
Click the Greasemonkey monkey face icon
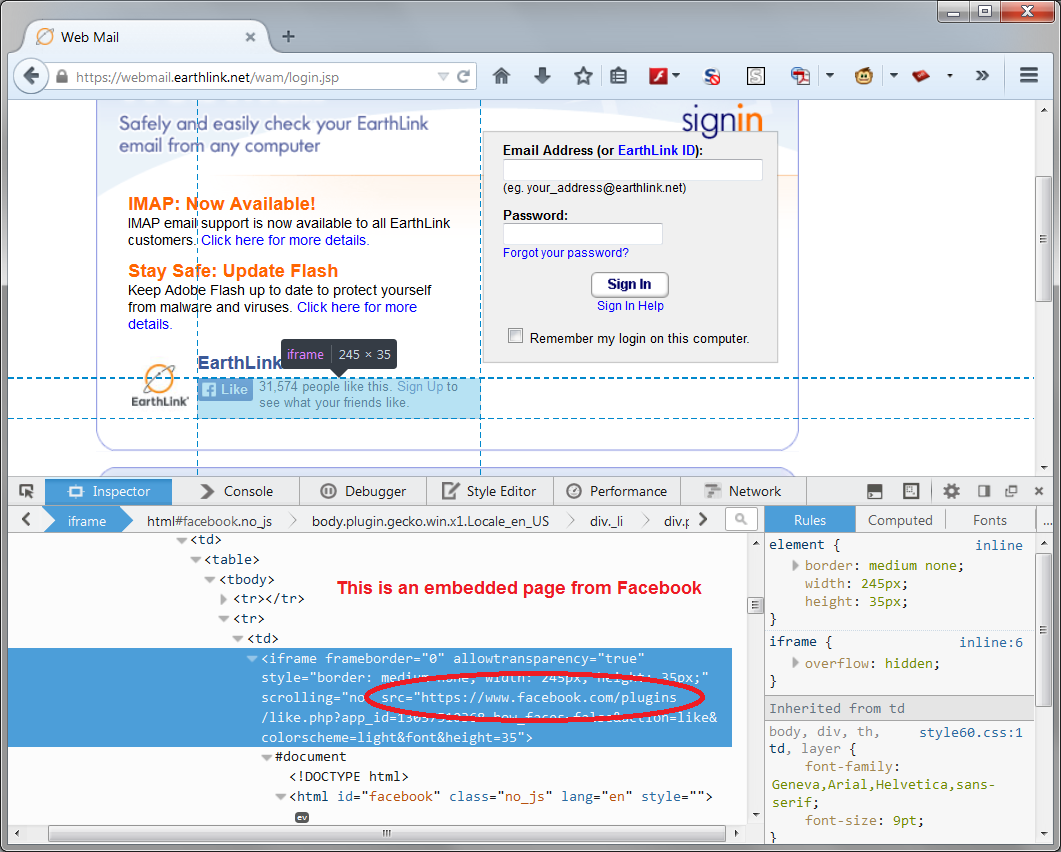point(863,76)
